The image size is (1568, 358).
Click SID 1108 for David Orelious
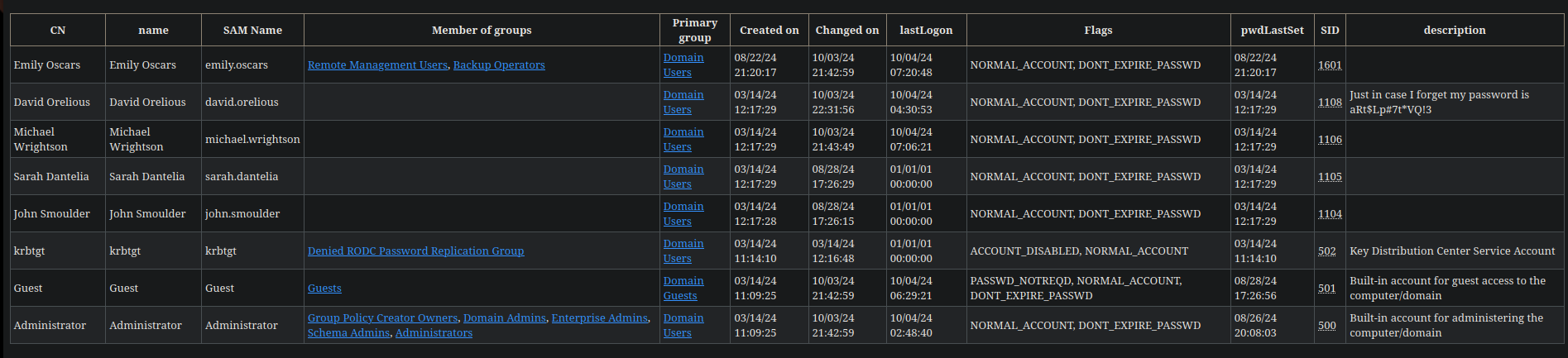[x=1330, y=103]
